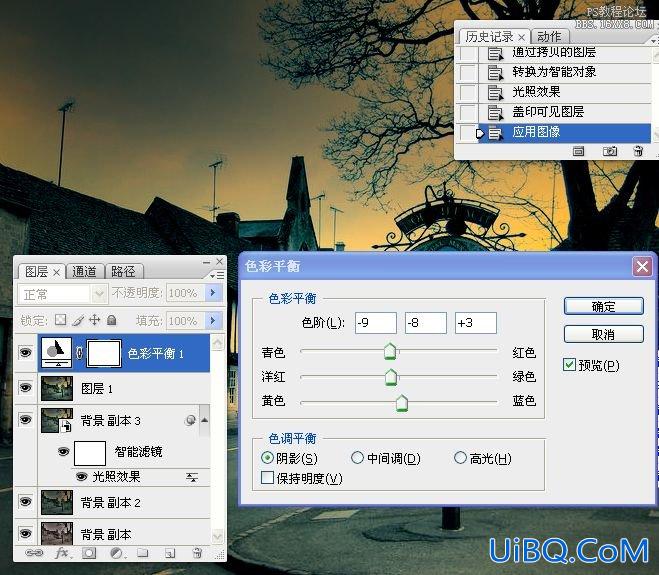Open the Layers panel flyout menu
The image size is (659, 575).
pyautogui.click(x=217, y=275)
